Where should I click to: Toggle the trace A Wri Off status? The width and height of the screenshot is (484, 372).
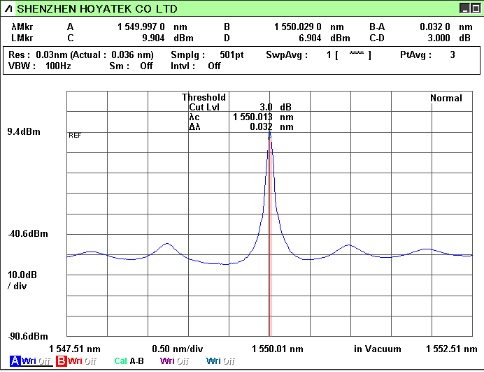[x=36, y=361]
